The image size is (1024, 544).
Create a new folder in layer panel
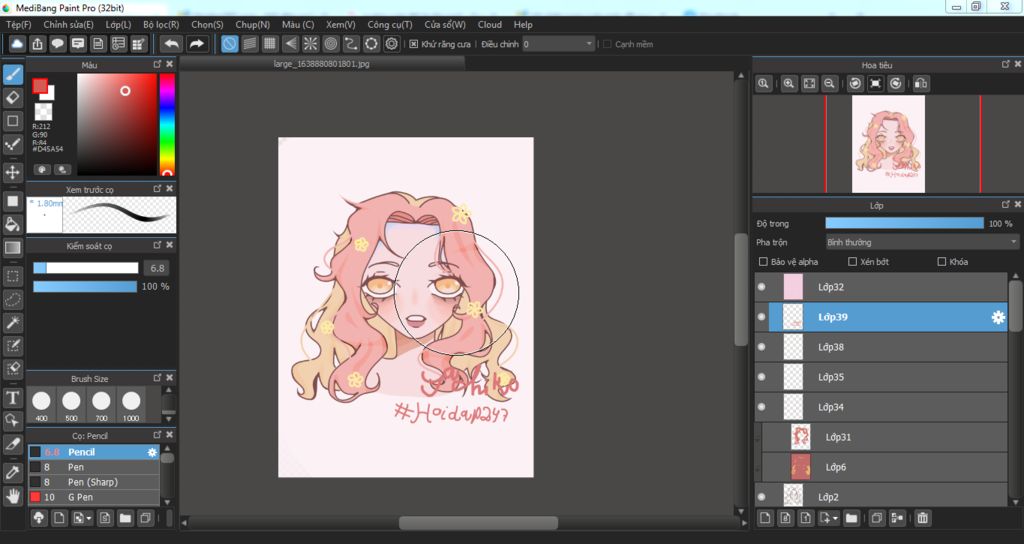click(x=851, y=518)
